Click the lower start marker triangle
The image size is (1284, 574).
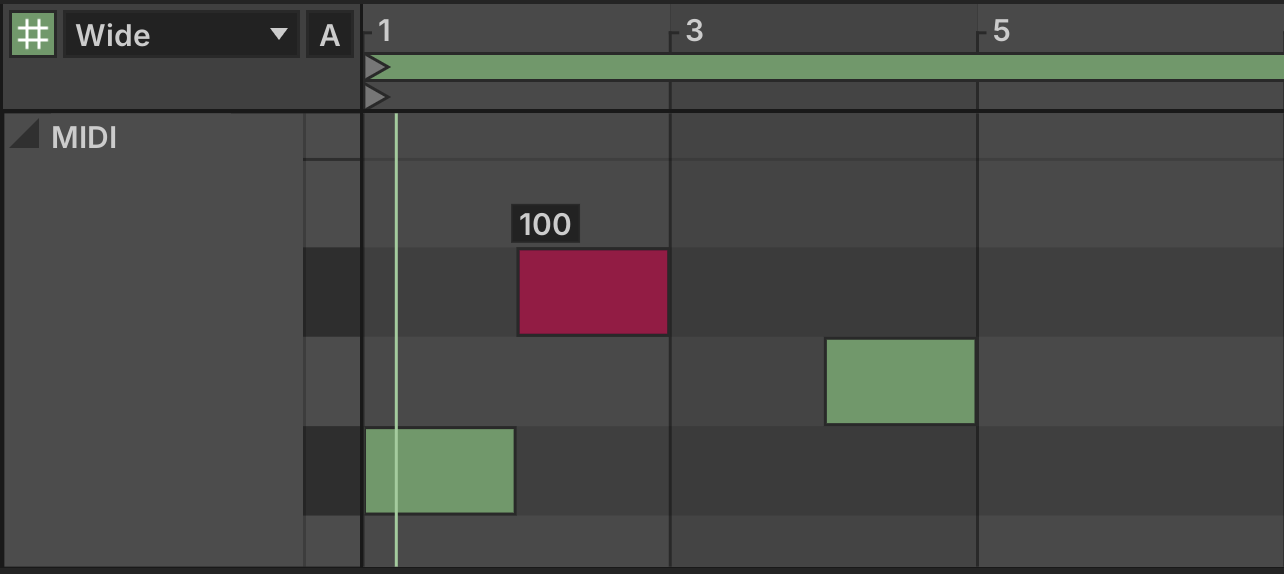pos(376,97)
